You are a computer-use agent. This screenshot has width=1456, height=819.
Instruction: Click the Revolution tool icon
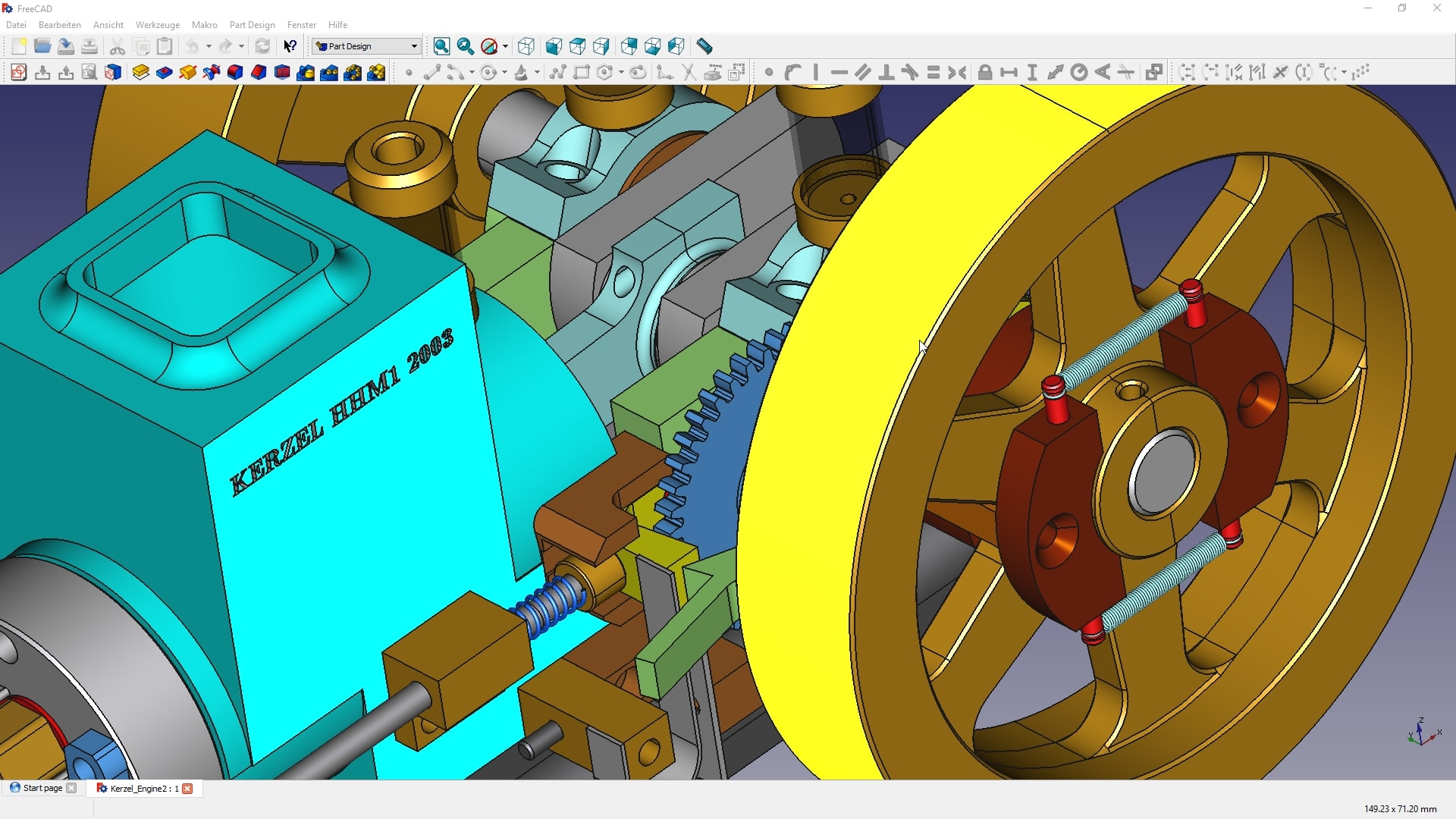[187, 72]
